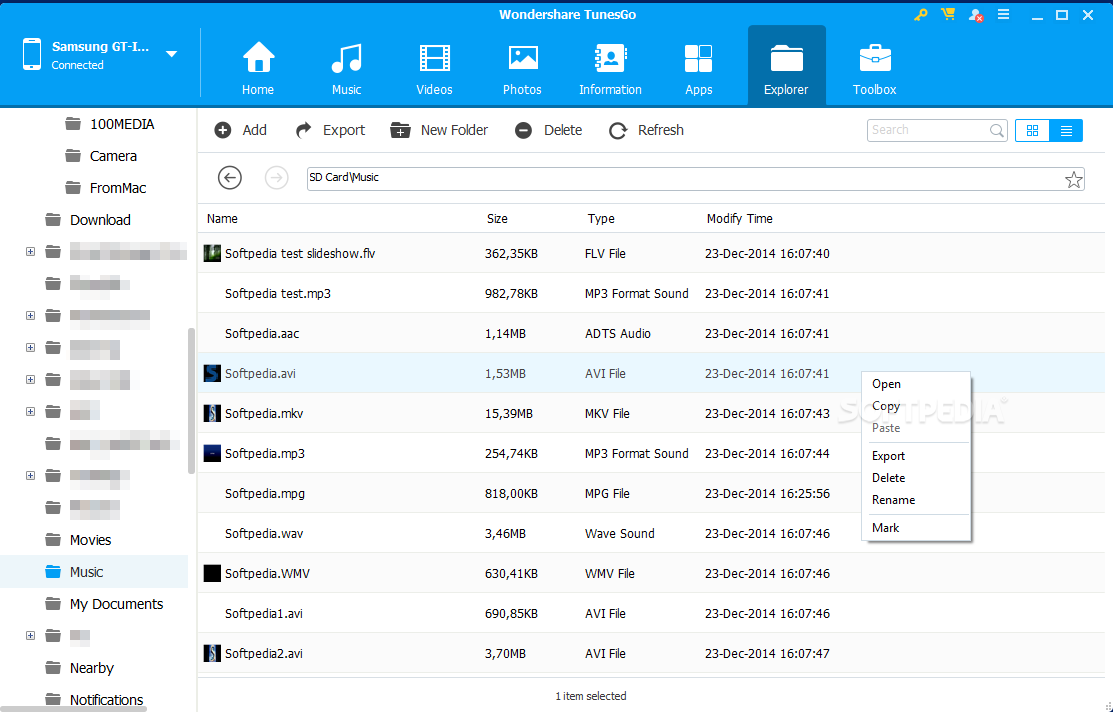This screenshot has width=1113, height=712.
Task: Go to the Music section icon
Action: [x=346, y=58]
